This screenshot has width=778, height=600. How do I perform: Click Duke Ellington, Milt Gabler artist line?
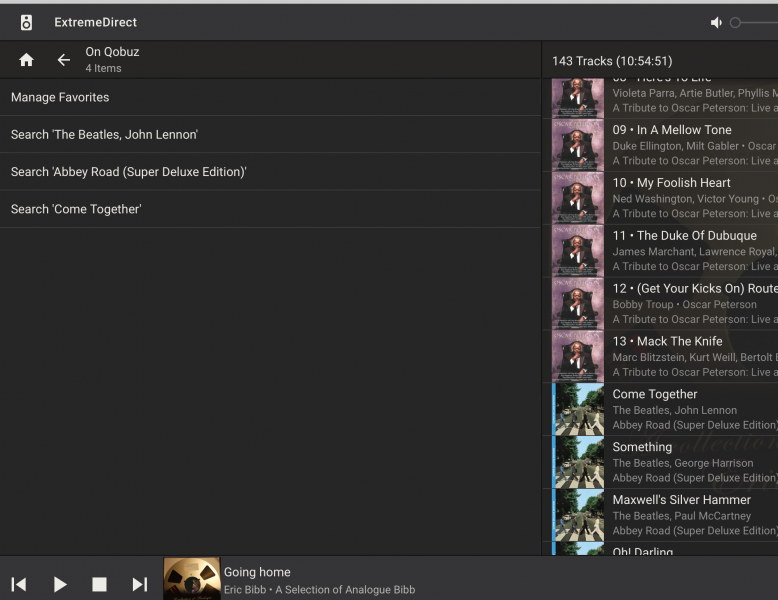(695, 146)
